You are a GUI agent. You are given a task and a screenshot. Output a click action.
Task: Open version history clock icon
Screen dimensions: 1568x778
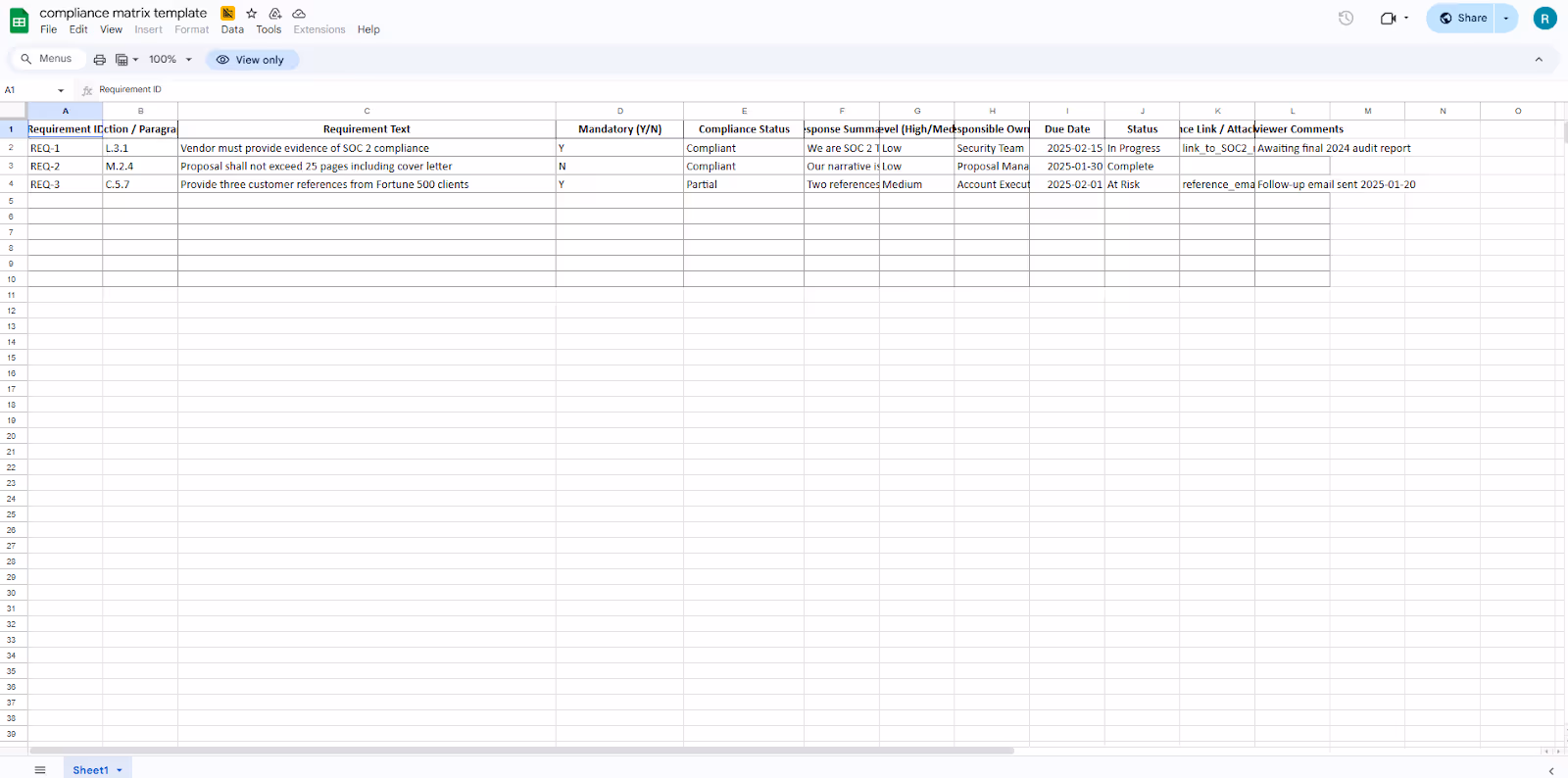(1346, 18)
